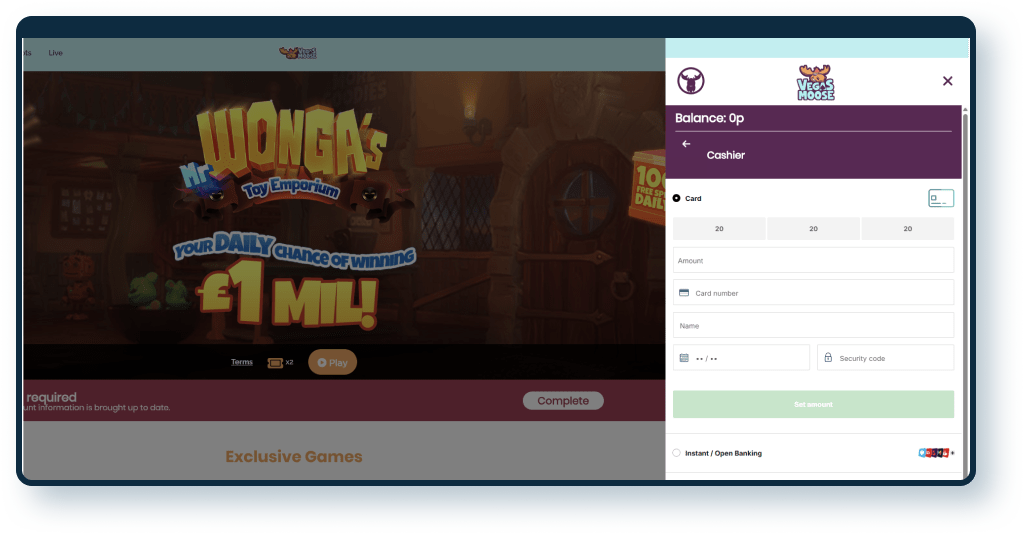Click the green Set amount button
The height and width of the screenshot is (534, 1024).
click(813, 404)
